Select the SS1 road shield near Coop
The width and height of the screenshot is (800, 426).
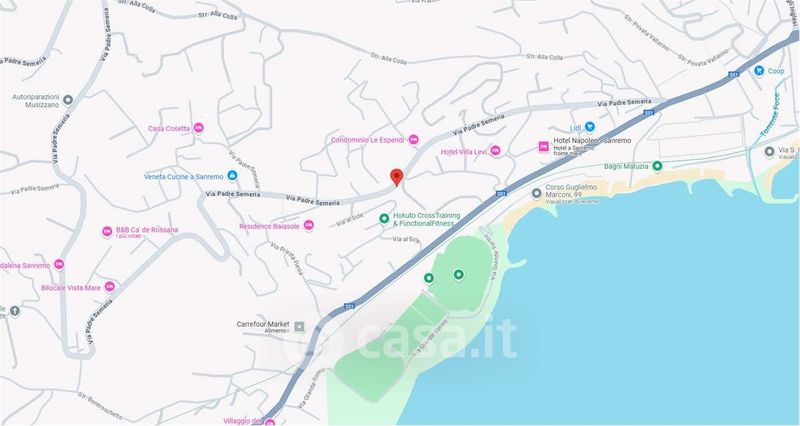pos(734,74)
